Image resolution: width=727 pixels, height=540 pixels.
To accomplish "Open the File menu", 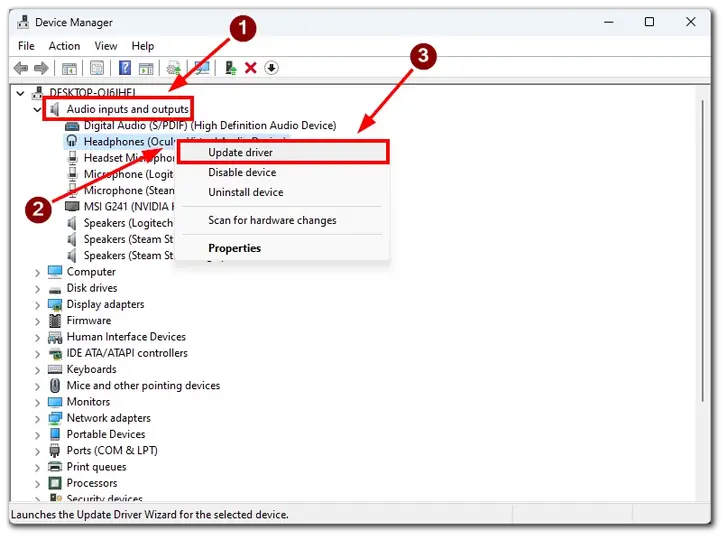I will (26, 46).
